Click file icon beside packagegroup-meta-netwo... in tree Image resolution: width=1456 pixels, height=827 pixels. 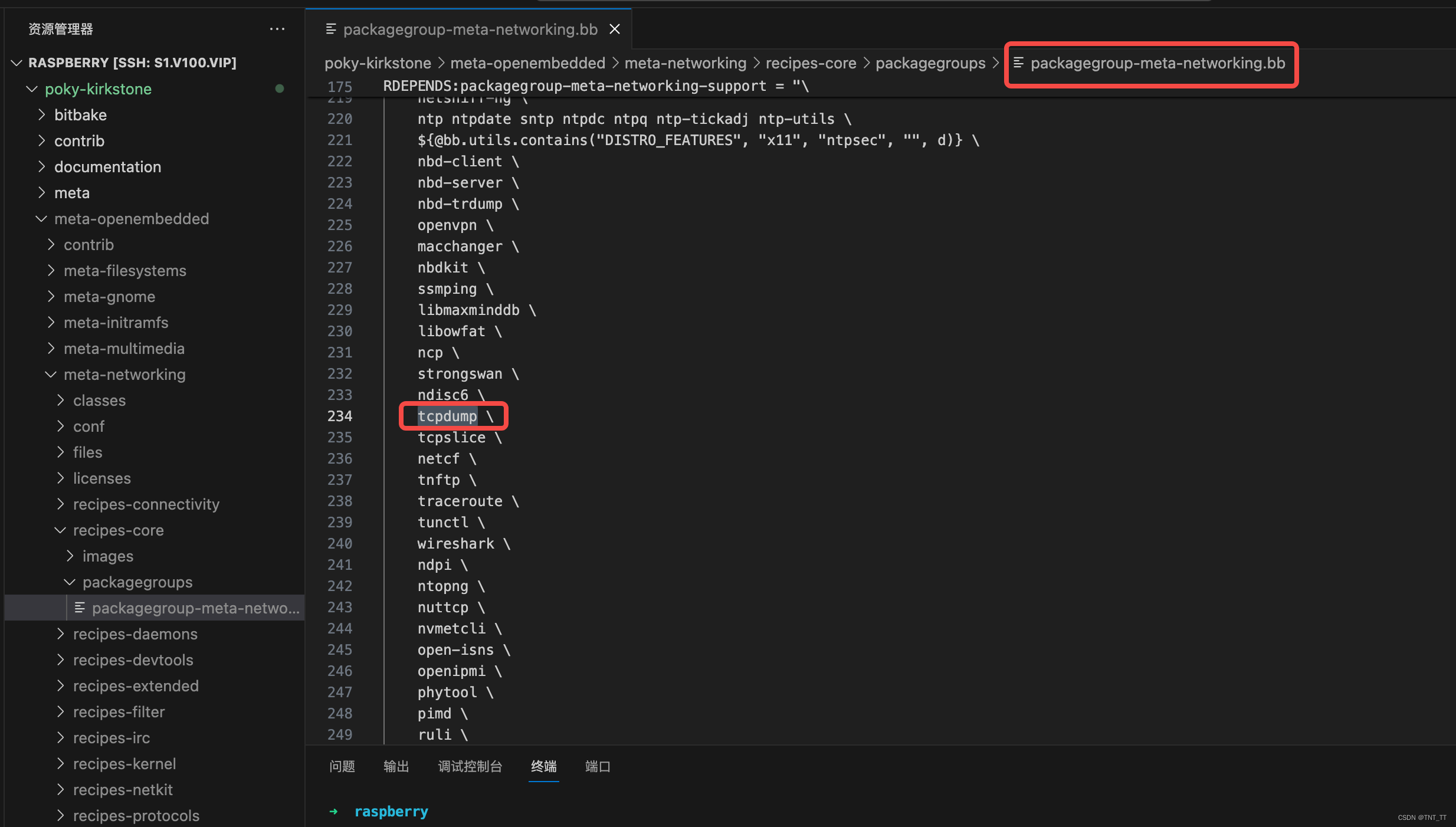80,608
